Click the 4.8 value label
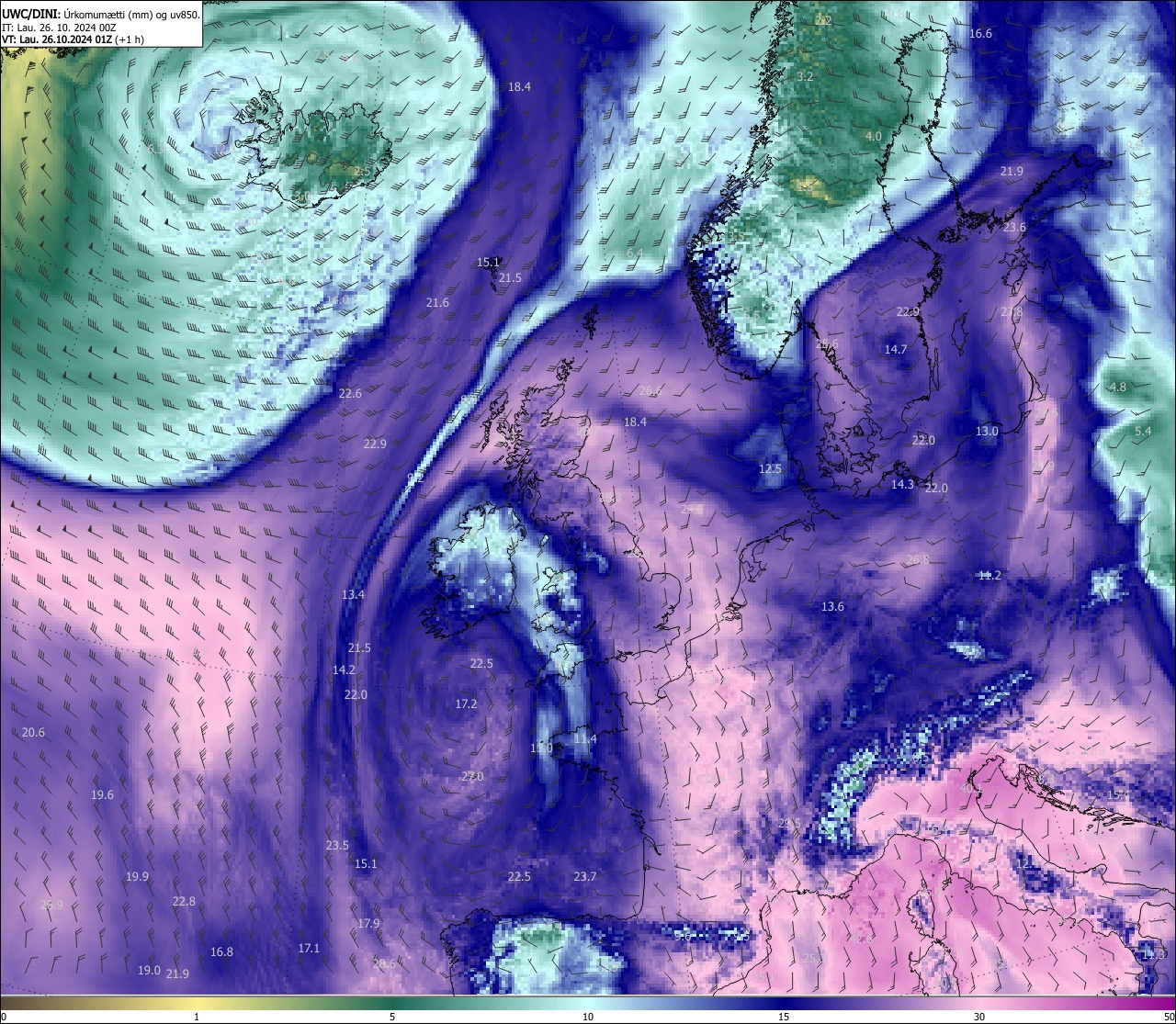1176x1024 pixels. point(1118,388)
